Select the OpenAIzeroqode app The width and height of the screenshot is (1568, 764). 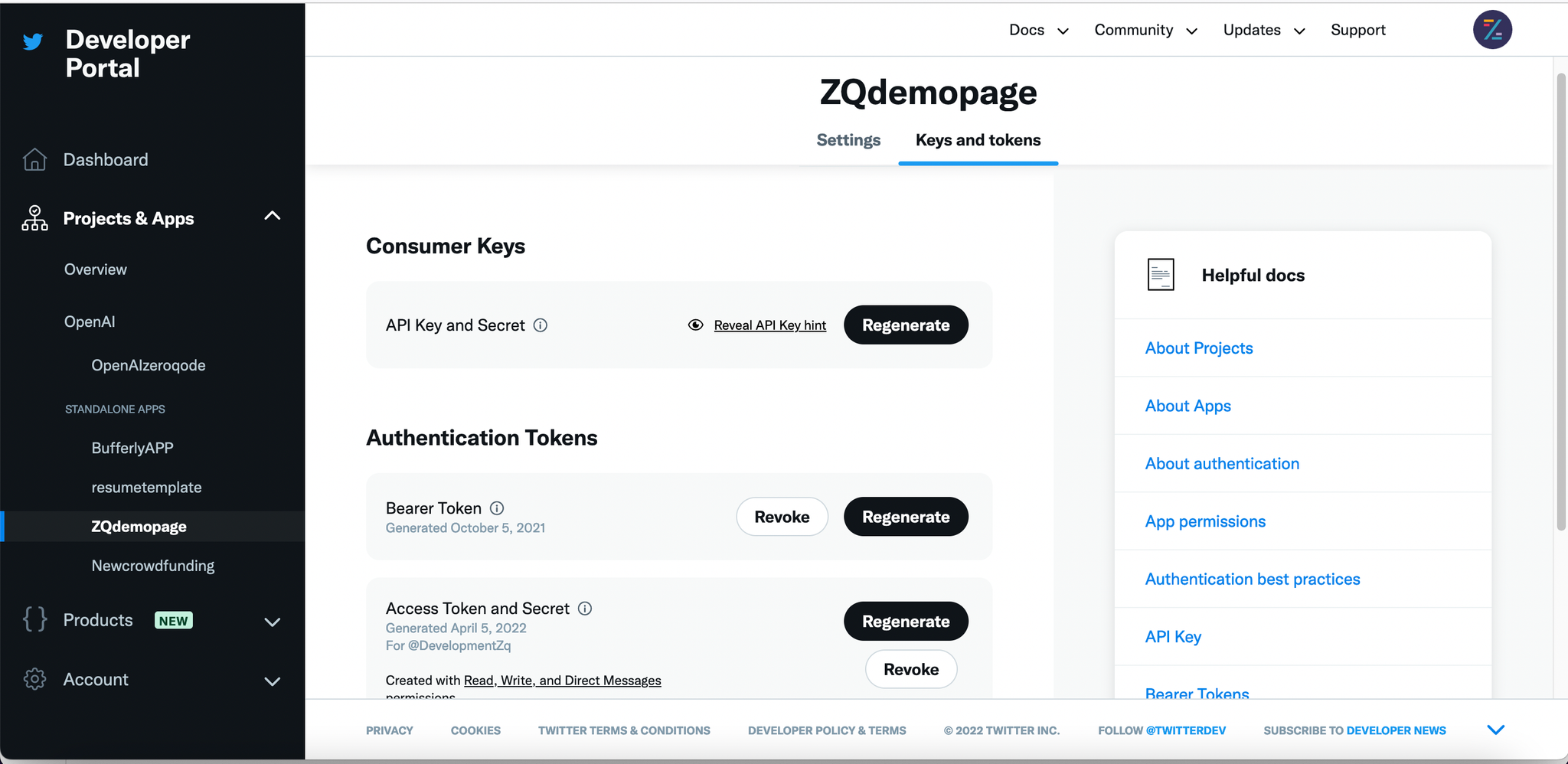[x=149, y=365]
